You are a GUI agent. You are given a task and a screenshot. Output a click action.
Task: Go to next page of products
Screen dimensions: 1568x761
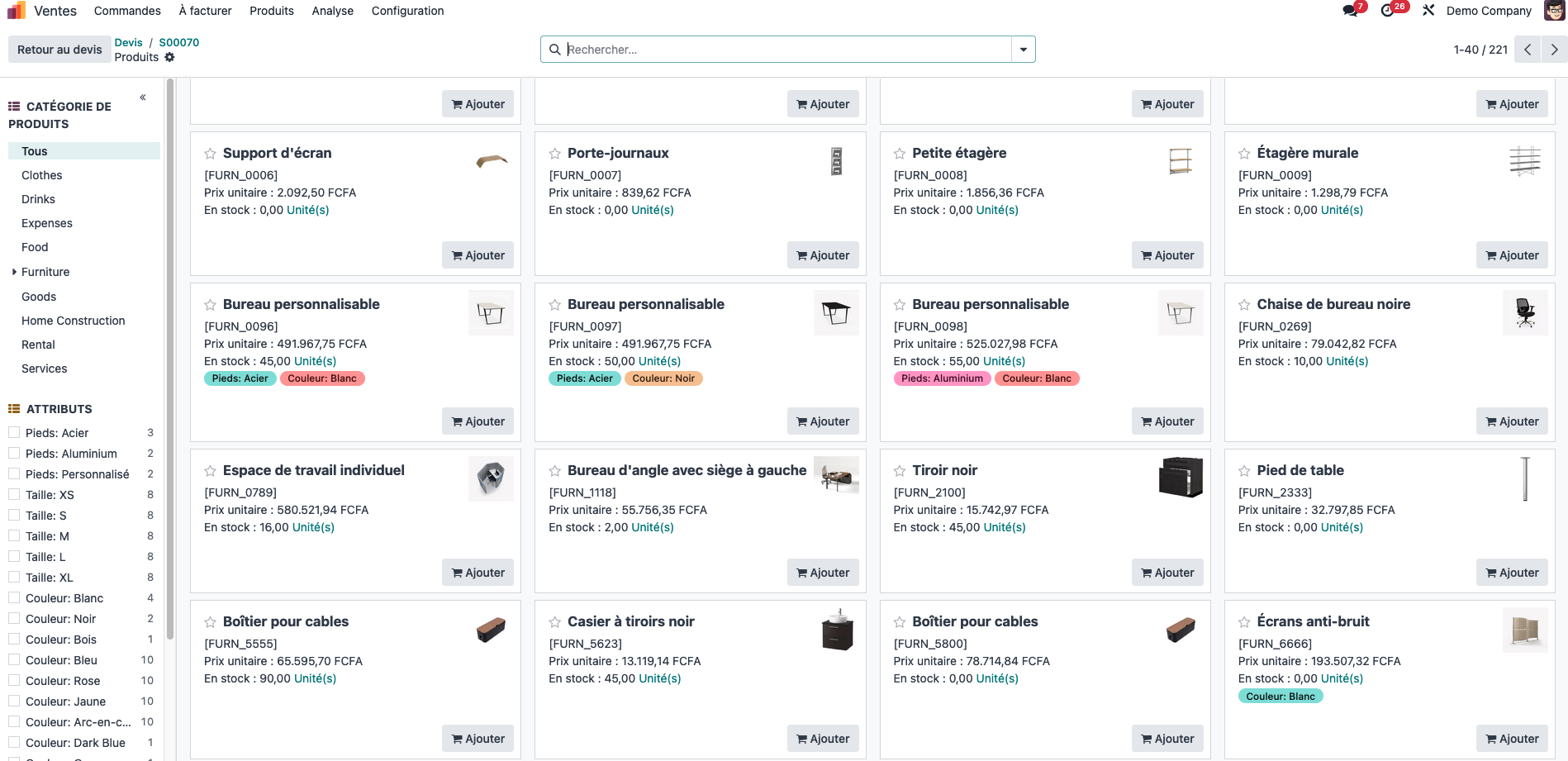click(x=1554, y=50)
